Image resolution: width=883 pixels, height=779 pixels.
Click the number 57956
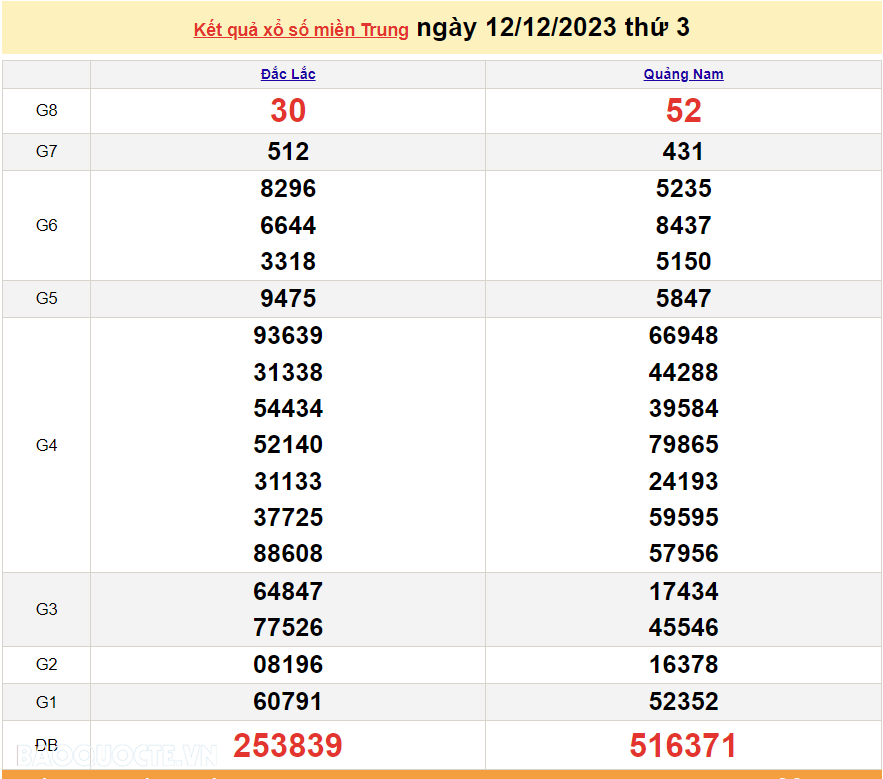click(683, 554)
